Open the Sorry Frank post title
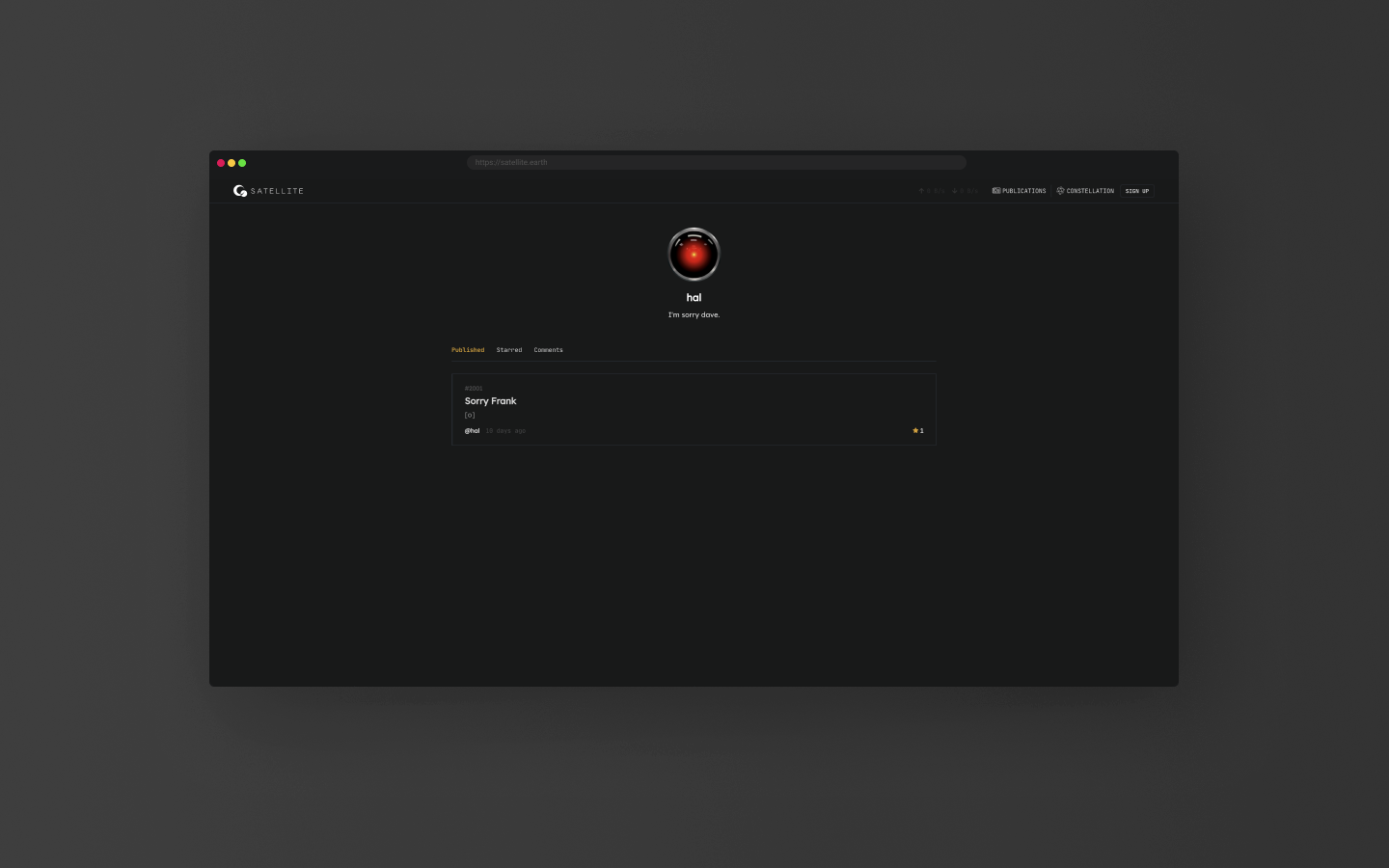The width and height of the screenshot is (1389, 868). pyautogui.click(x=490, y=401)
